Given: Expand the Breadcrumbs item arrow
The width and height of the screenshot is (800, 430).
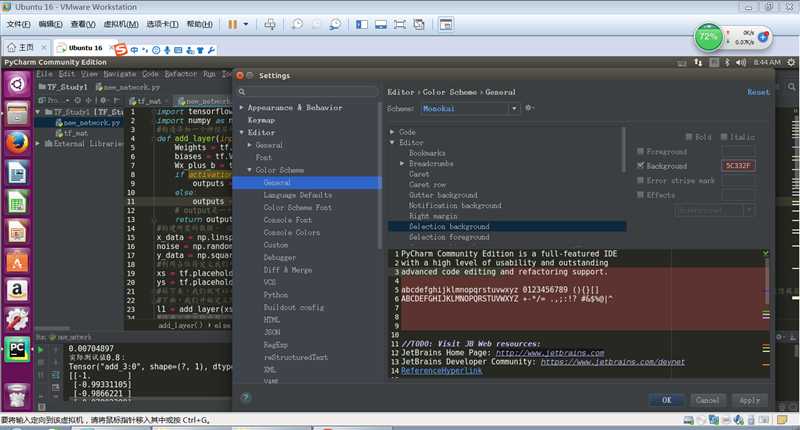Looking at the screenshot, I should tap(402, 164).
